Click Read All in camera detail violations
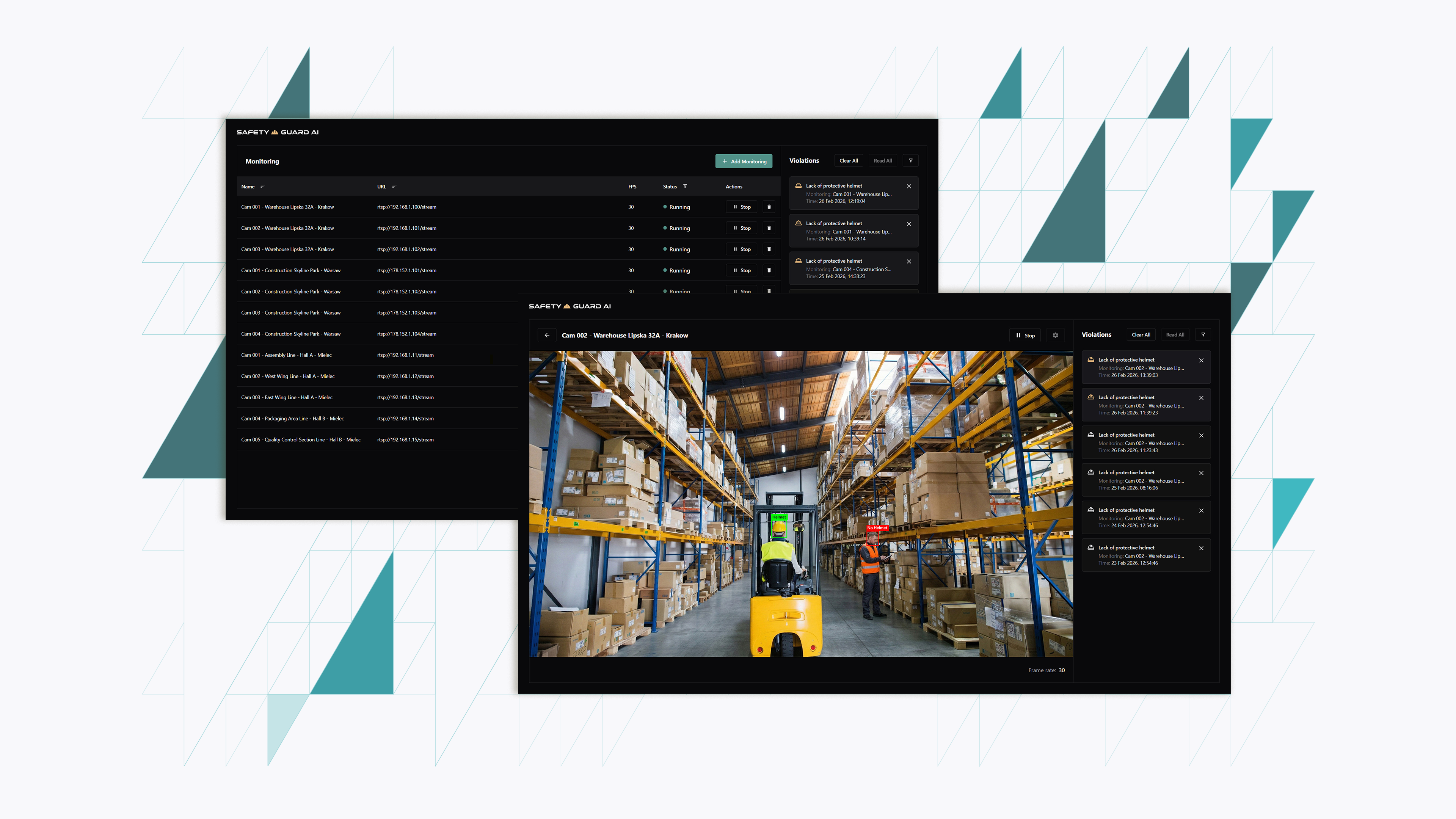Screen dimensions: 1456x819 (1175, 334)
